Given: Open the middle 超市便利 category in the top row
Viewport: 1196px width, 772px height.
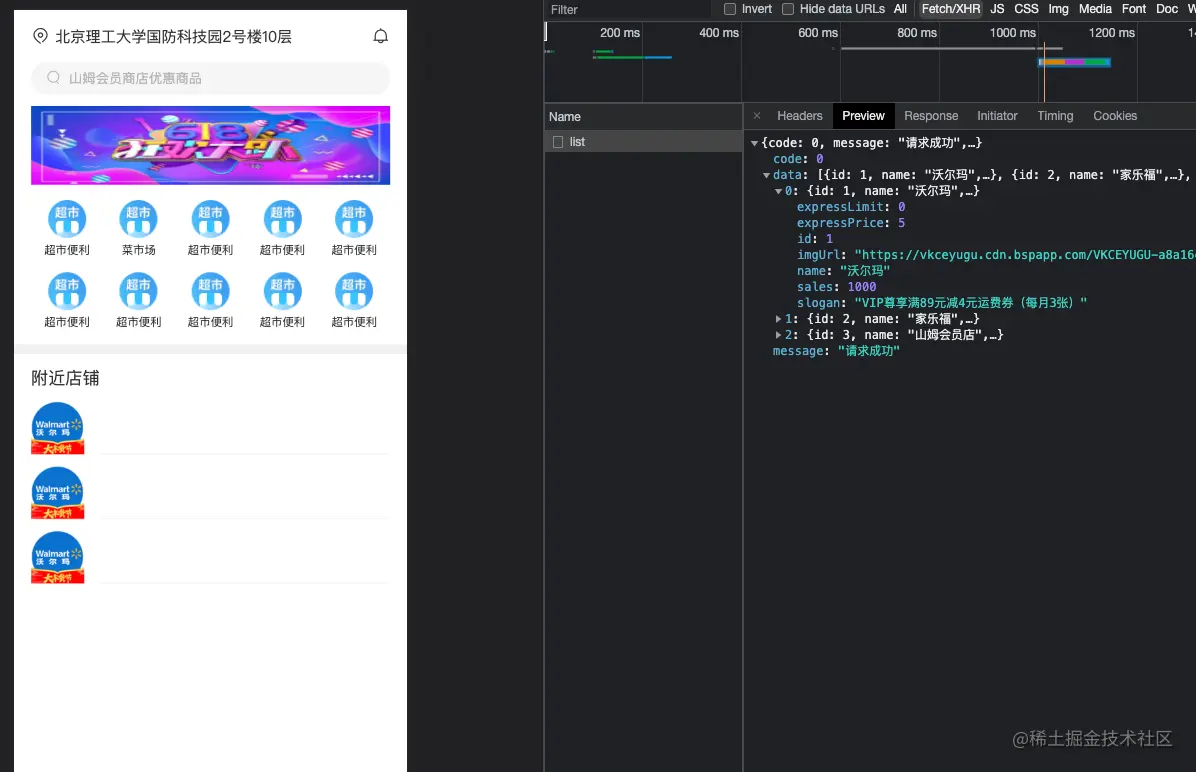Looking at the screenshot, I should coord(211,219).
